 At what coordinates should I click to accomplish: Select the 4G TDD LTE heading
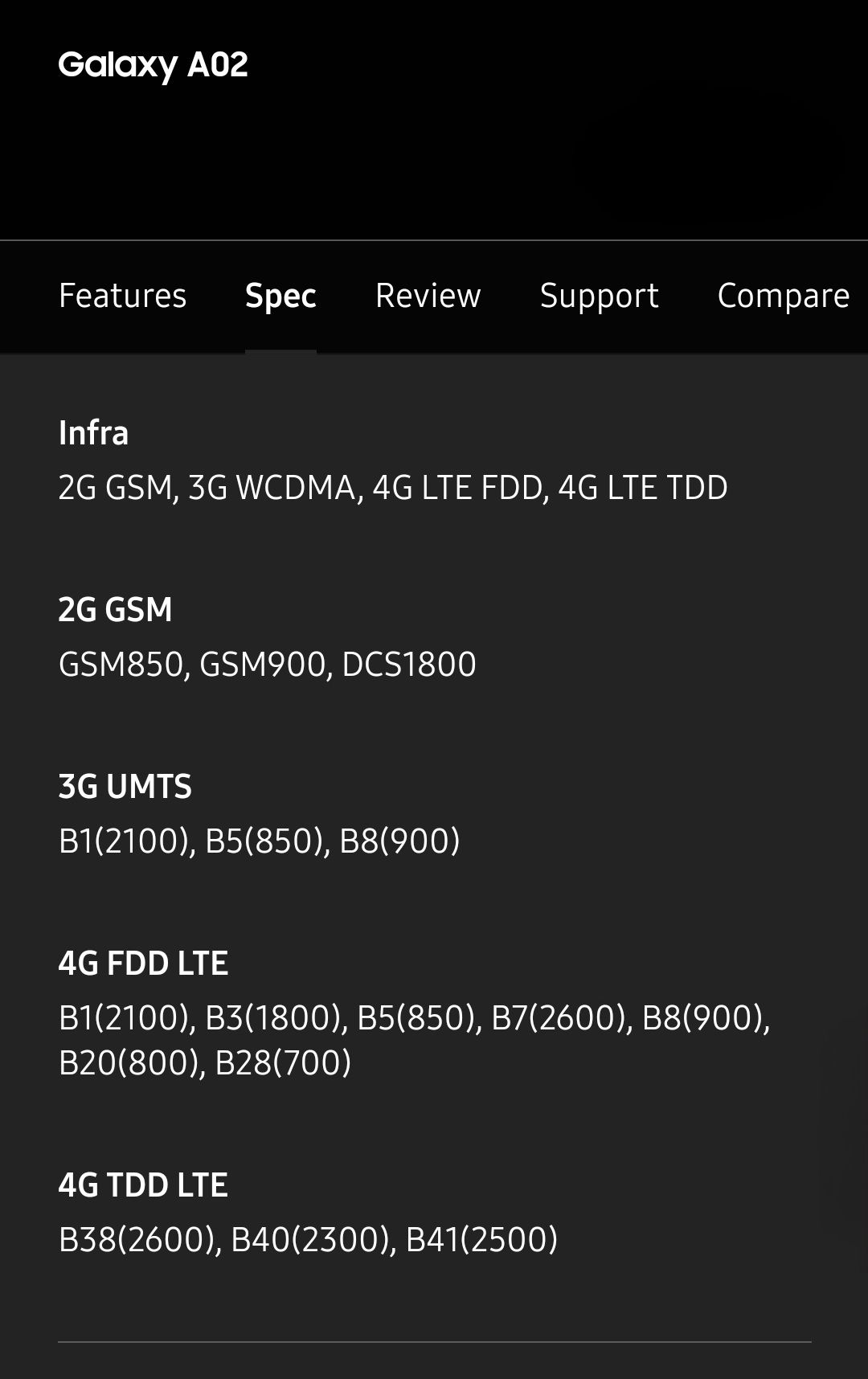pyautogui.click(x=143, y=1184)
